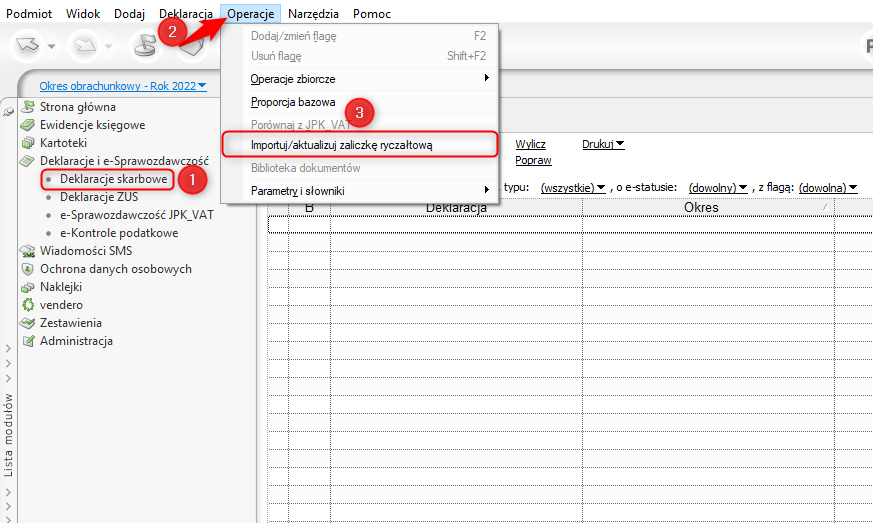This screenshot has height=523, width=873.
Task: Open Strona główna module
Action: tap(78, 106)
